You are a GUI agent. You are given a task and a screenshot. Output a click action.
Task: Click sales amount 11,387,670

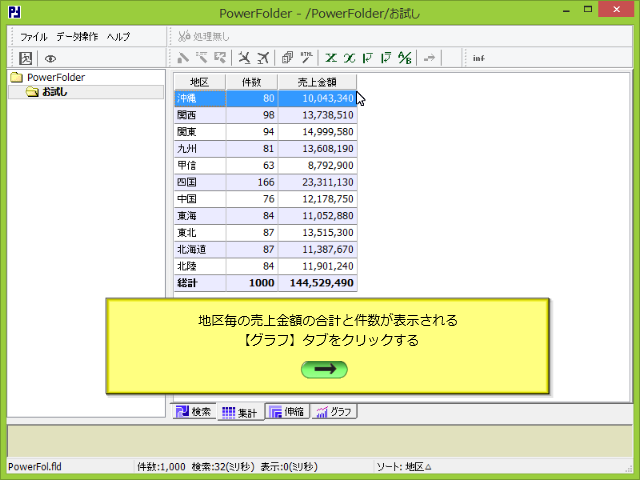click(318, 249)
